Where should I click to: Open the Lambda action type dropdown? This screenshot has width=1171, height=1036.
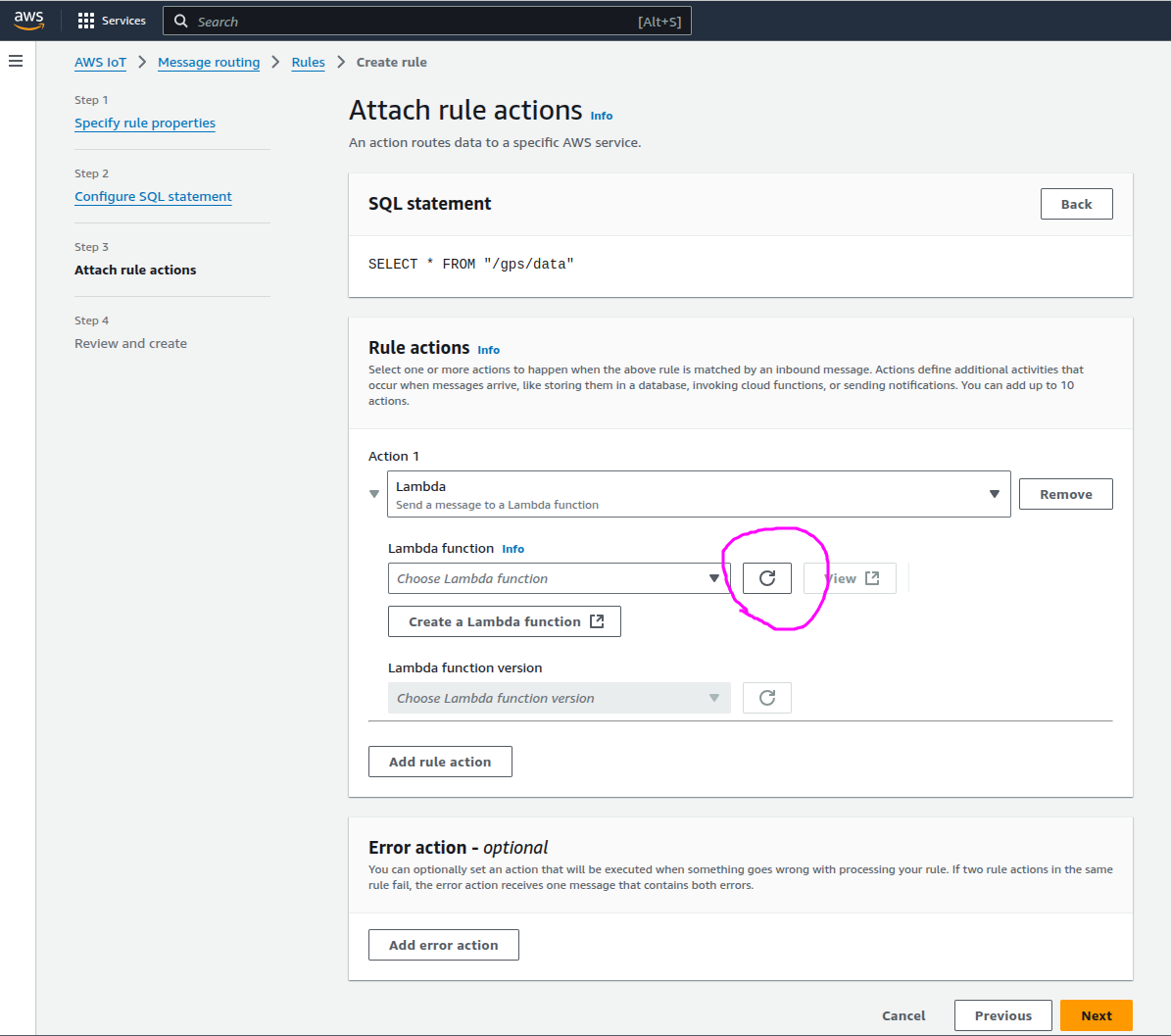(x=698, y=494)
